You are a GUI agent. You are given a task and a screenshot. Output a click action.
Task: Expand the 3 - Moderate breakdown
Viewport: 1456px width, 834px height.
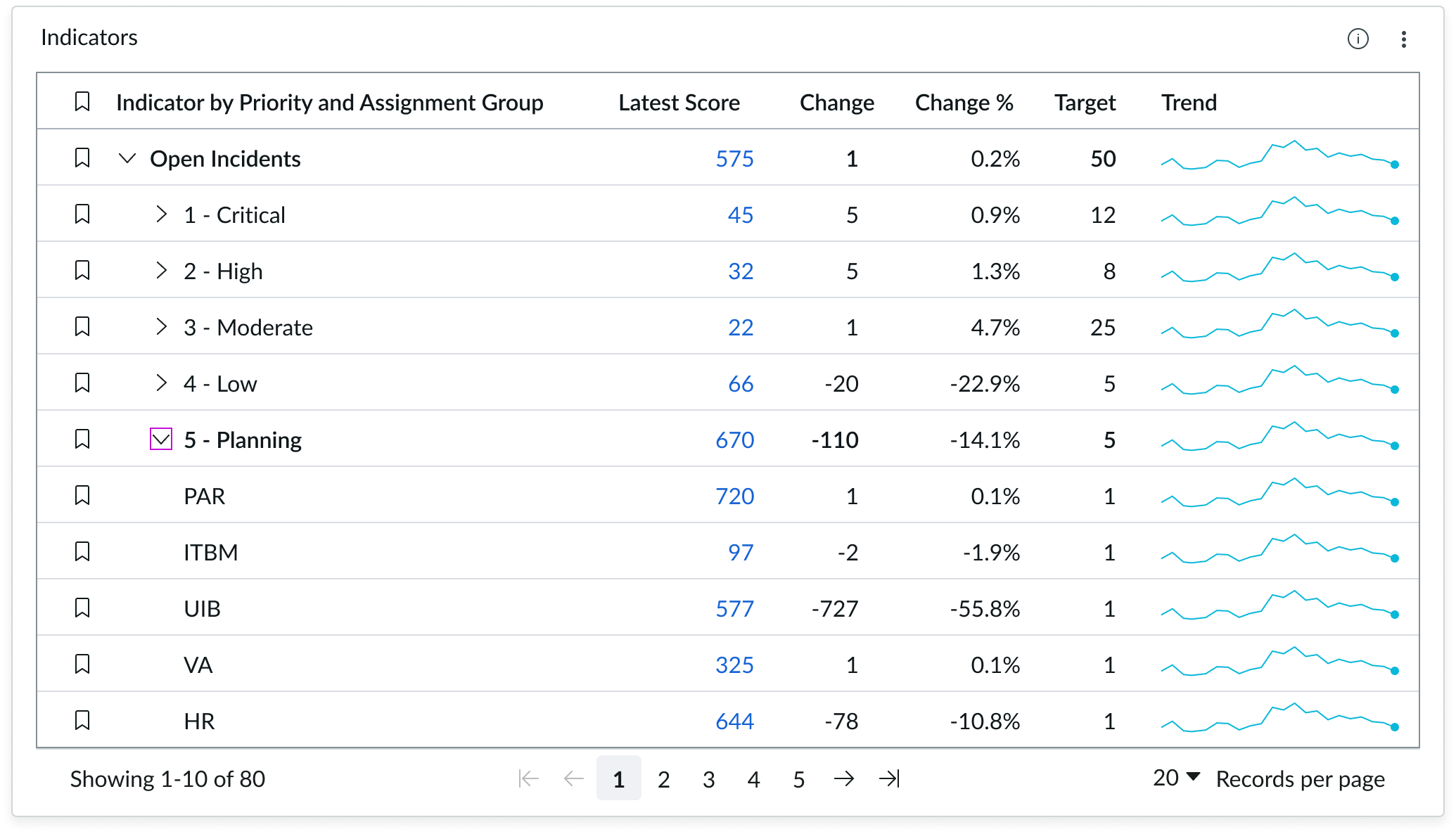pos(162,326)
